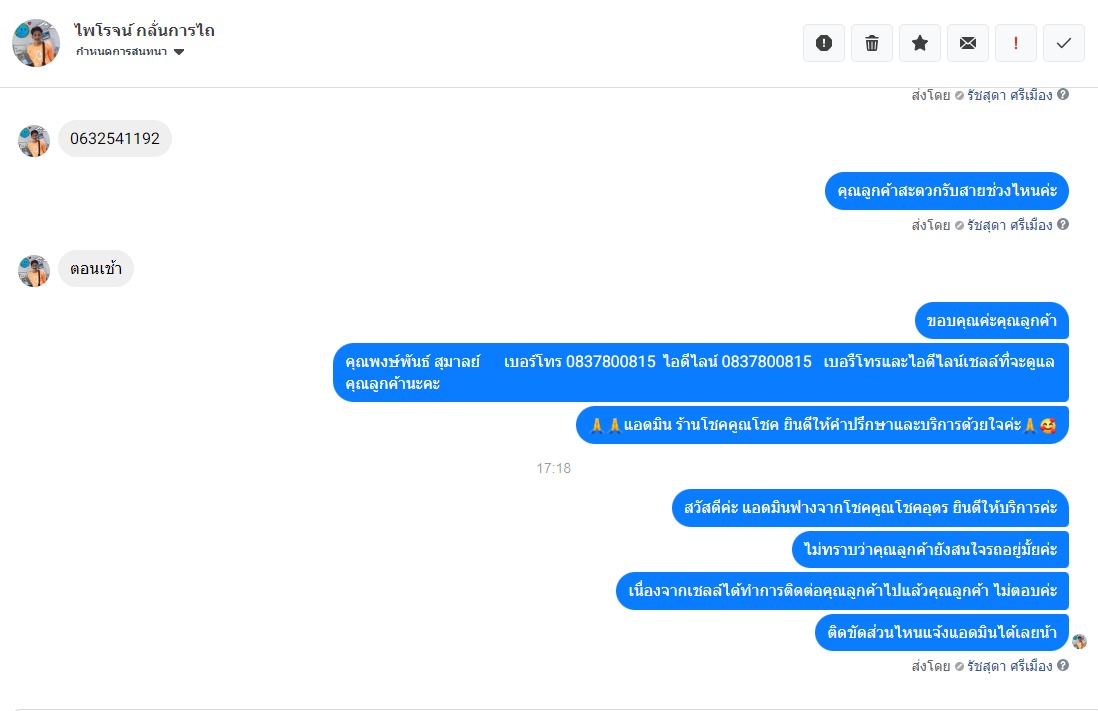The image size is (1098, 711).
Task: Click help icon beside bottom รัชสุดา ศรีเมือง
Action: tap(1063, 665)
